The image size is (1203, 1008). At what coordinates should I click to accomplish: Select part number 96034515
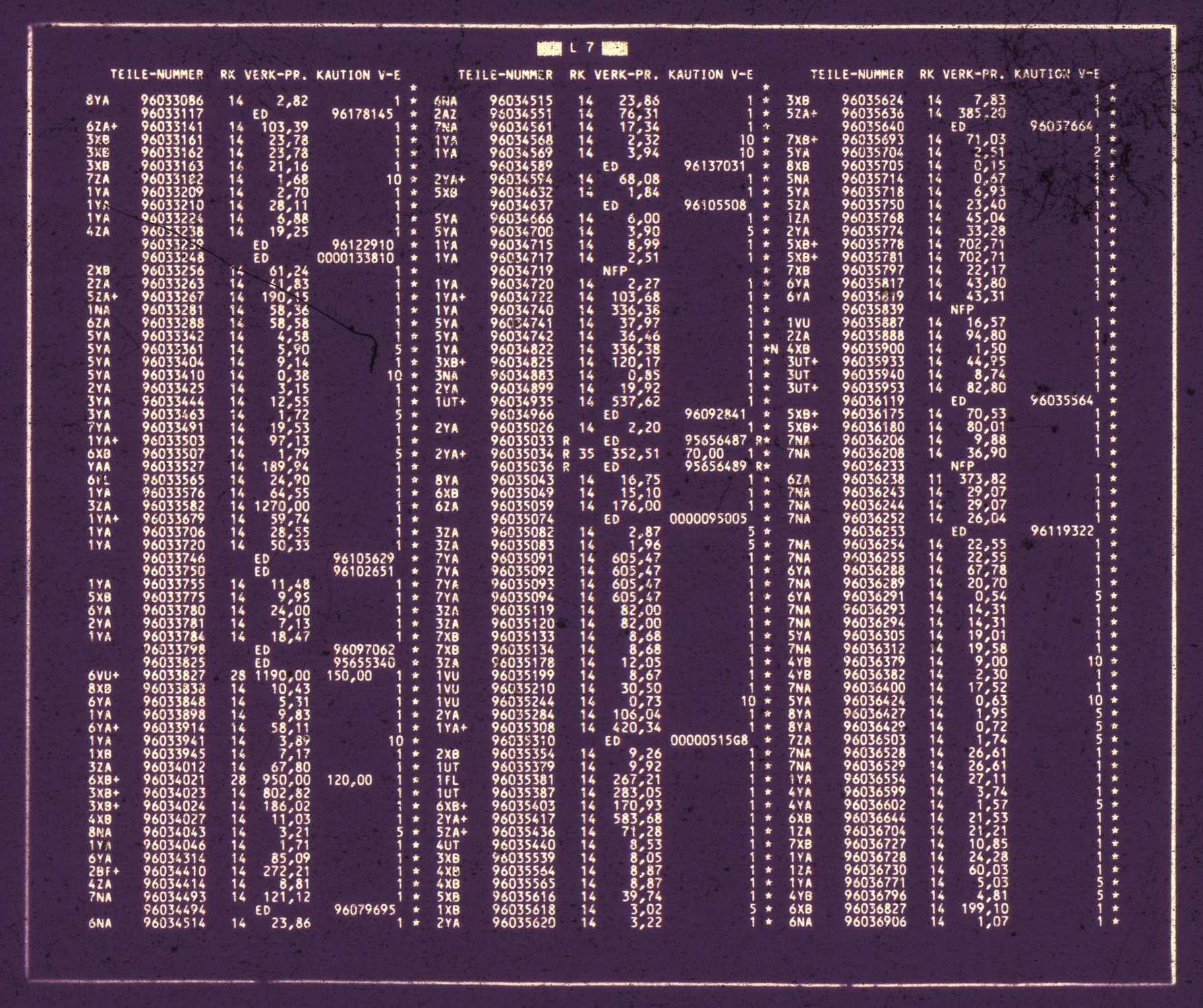click(521, 101)
